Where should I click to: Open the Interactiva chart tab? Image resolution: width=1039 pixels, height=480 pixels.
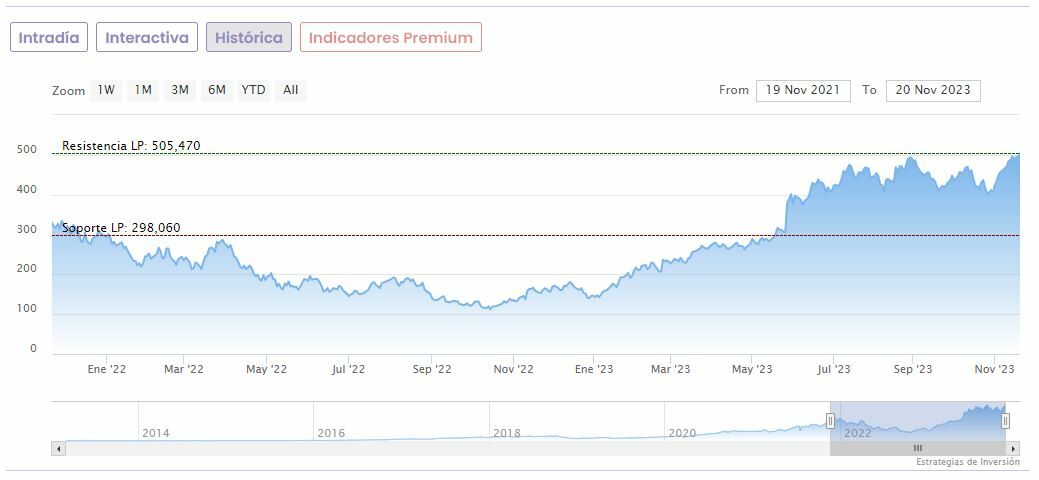point(147,38)
